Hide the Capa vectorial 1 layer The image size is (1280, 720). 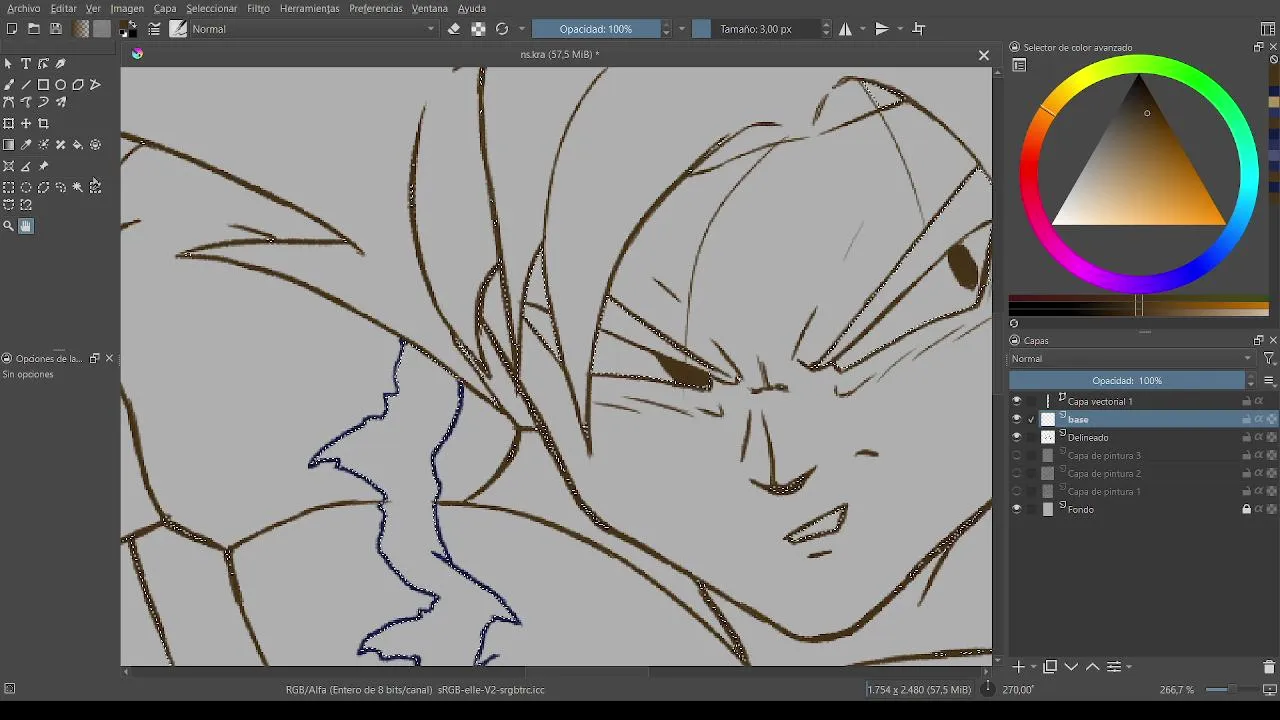coord(1017,401)
